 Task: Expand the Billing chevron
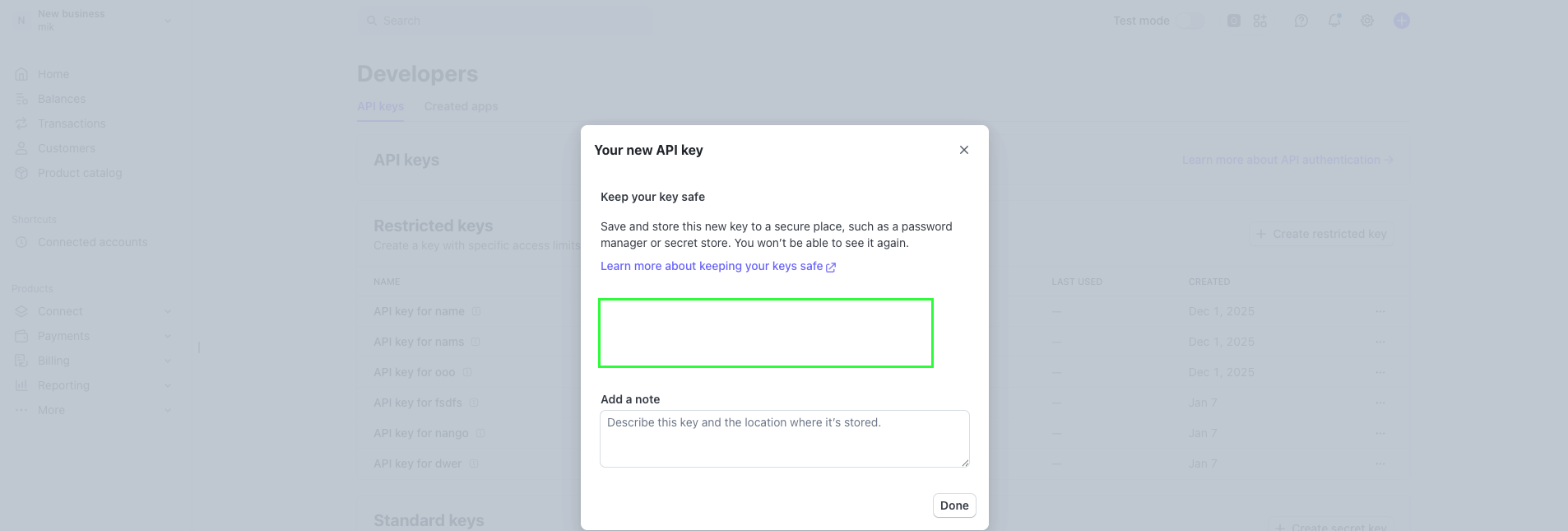click(168, 361)
